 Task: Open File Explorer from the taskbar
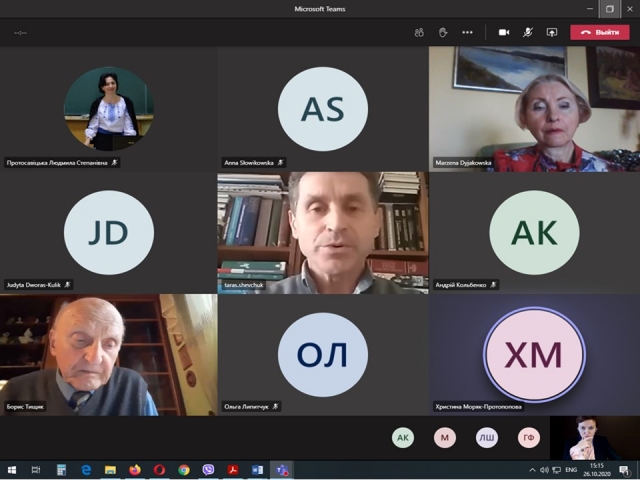click(x=110, y=470)
